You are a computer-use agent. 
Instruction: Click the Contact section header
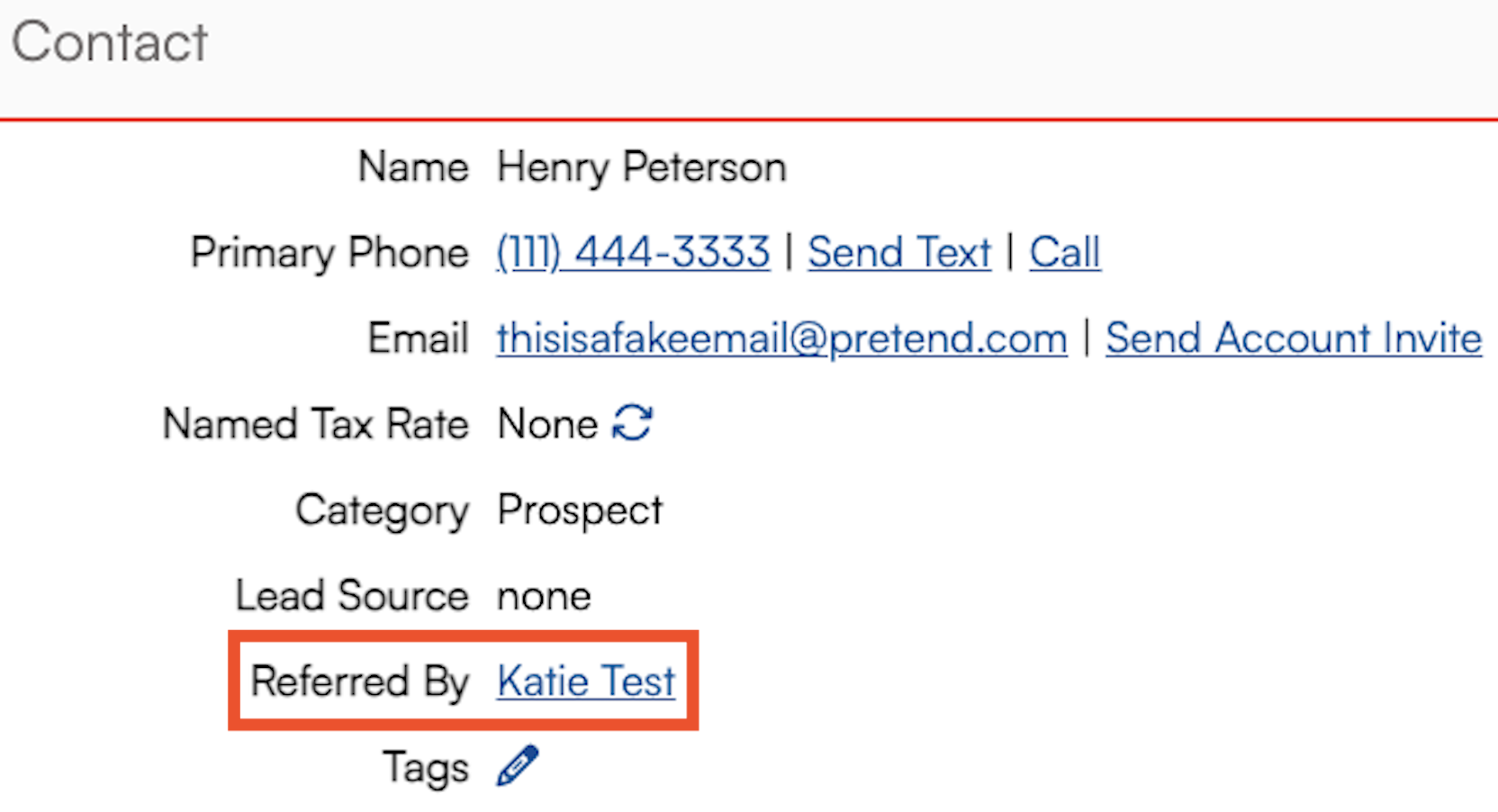110,42
